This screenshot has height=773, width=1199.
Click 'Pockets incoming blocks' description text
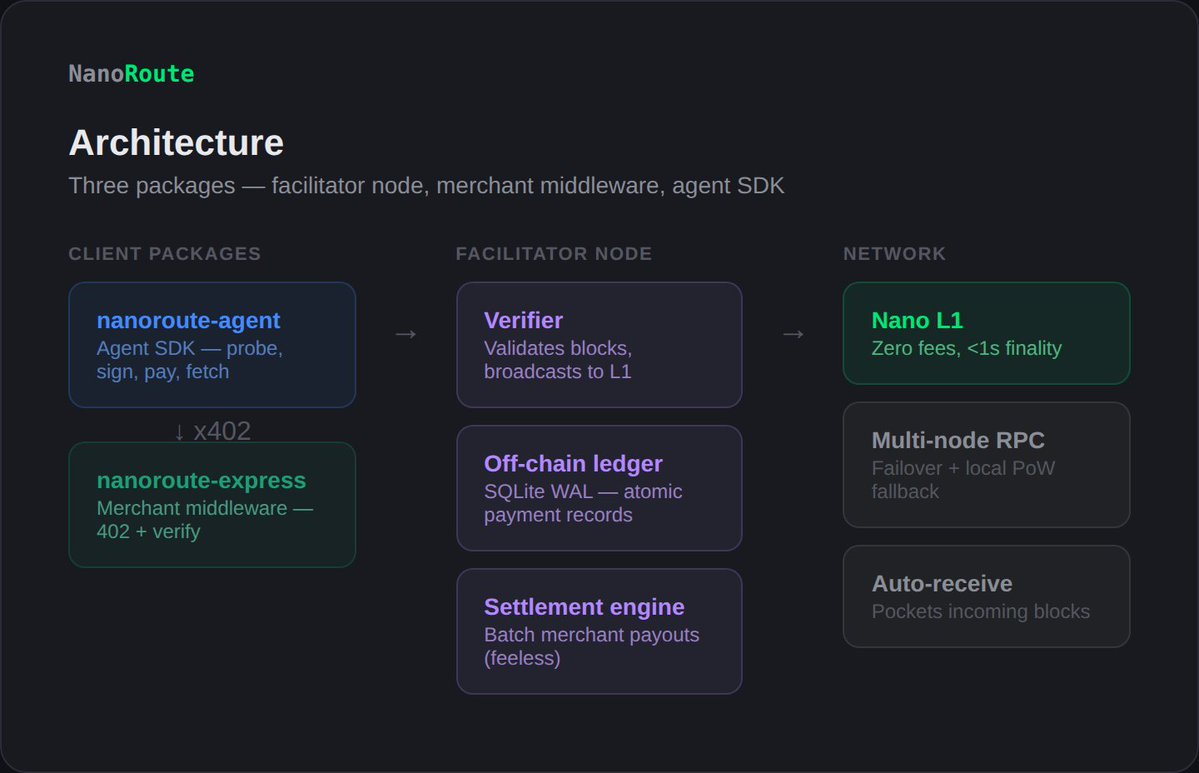pos(980,611)
